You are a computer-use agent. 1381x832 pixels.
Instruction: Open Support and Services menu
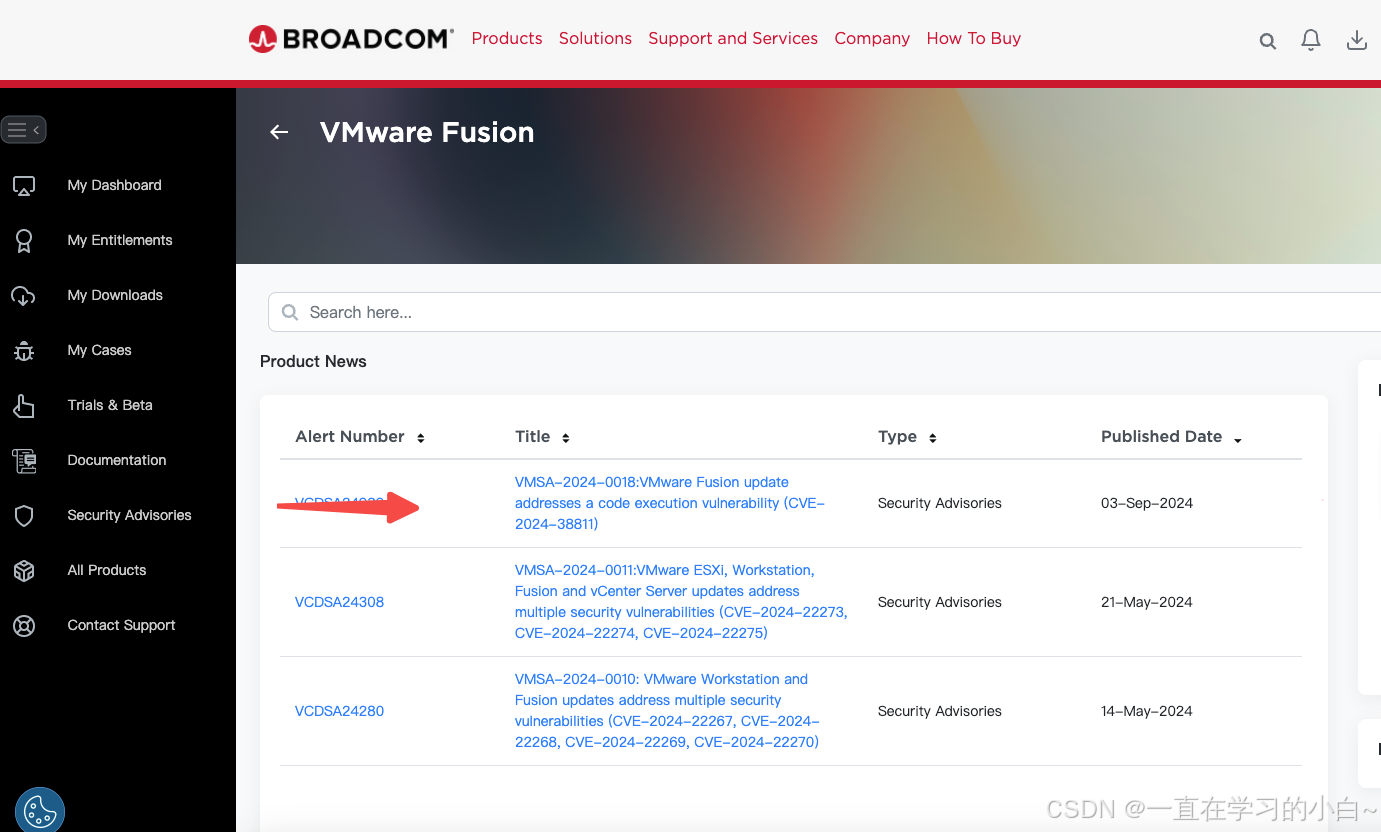point(733,38)
